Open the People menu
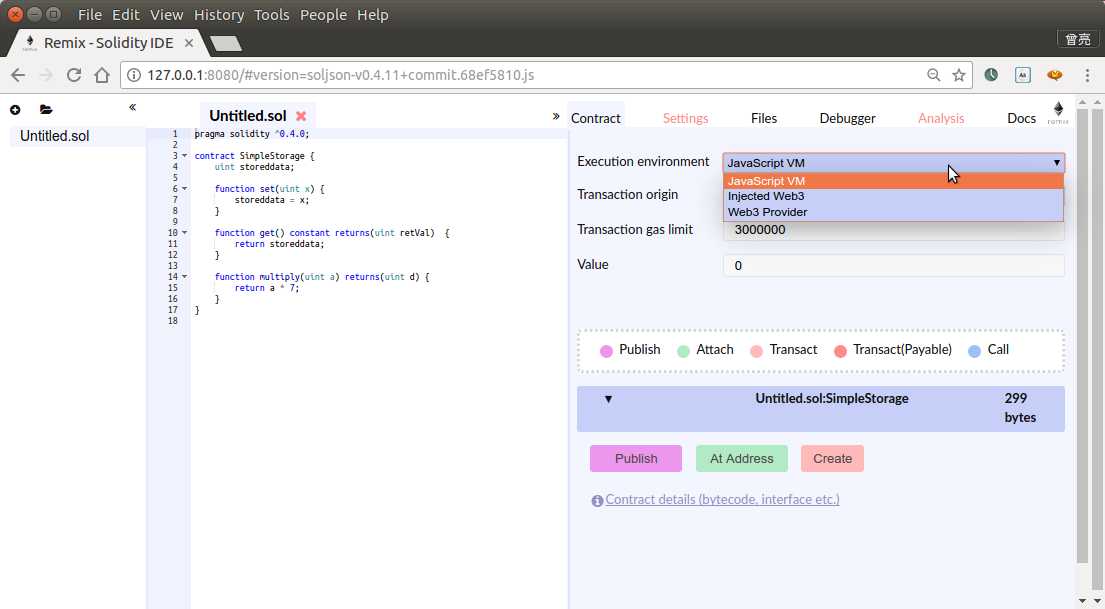The image size is (1105, 609). coord(323,15)
